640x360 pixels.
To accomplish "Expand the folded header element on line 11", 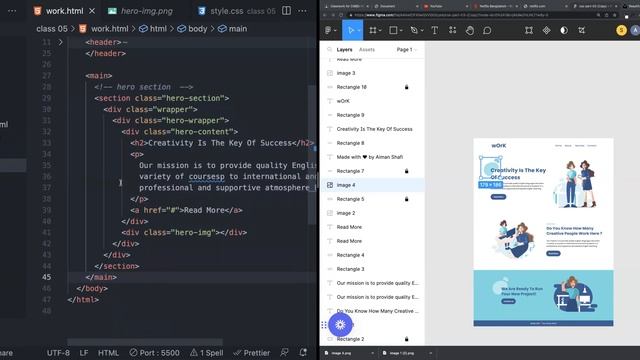I will coord(60,42).
